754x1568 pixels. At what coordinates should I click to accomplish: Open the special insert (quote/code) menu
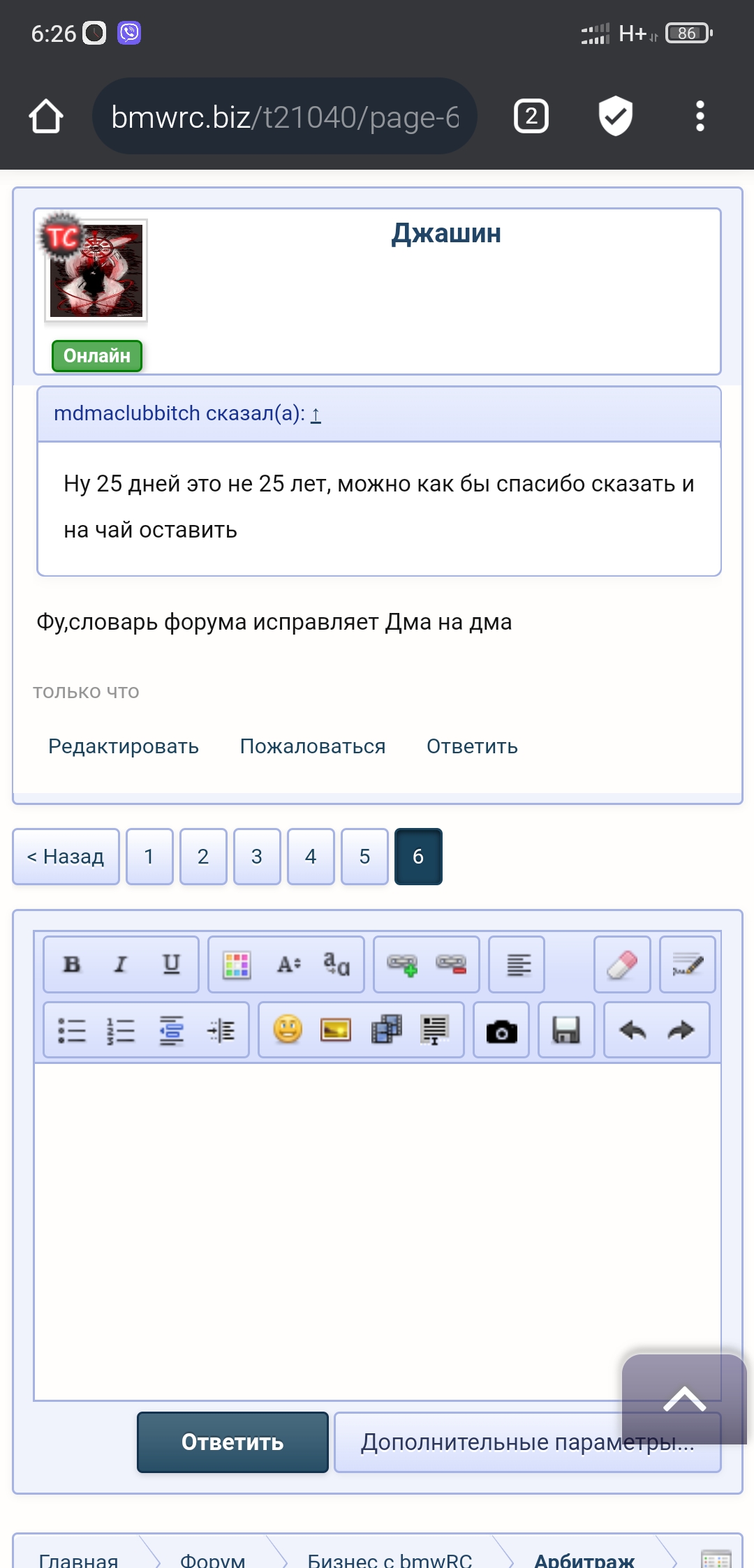435,1030
